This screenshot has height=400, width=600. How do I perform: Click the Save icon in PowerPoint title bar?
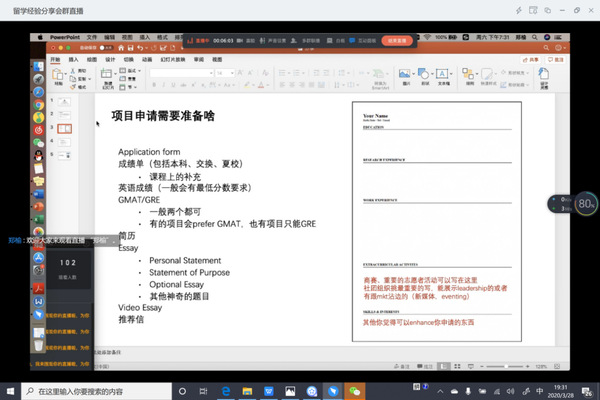130,48
